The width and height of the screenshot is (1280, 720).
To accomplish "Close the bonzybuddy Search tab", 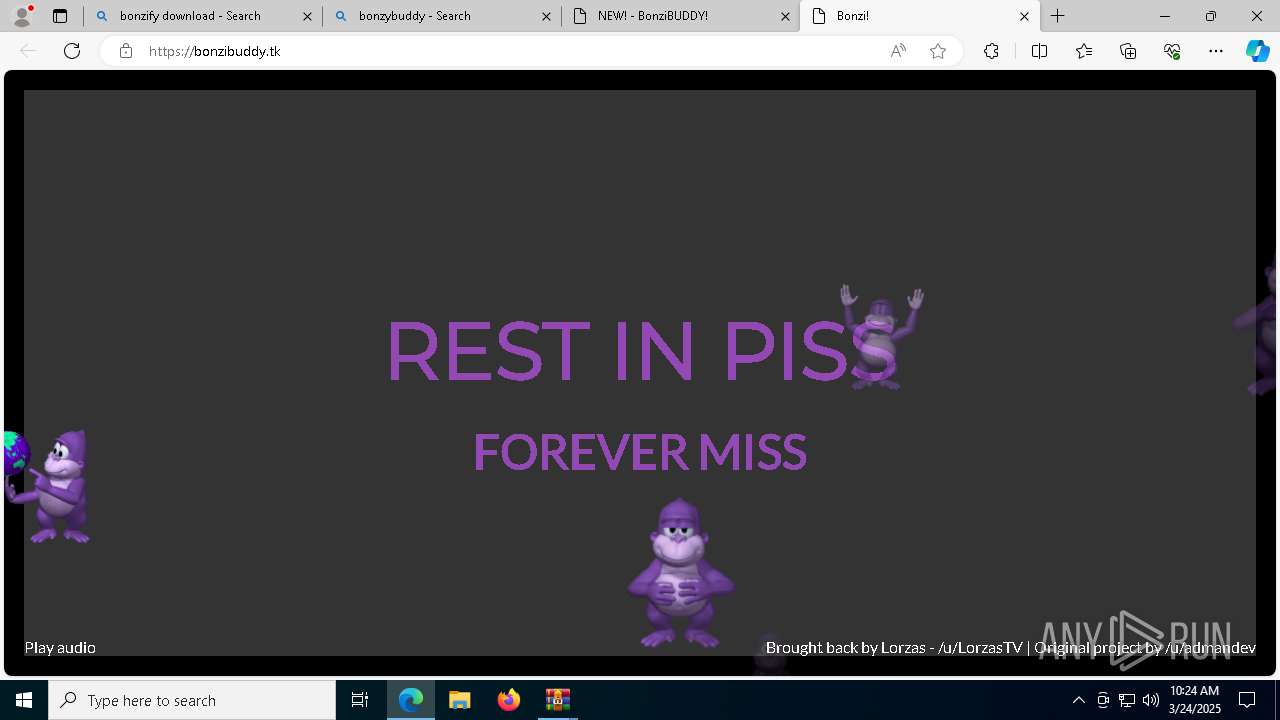I will tap(546, 16).
